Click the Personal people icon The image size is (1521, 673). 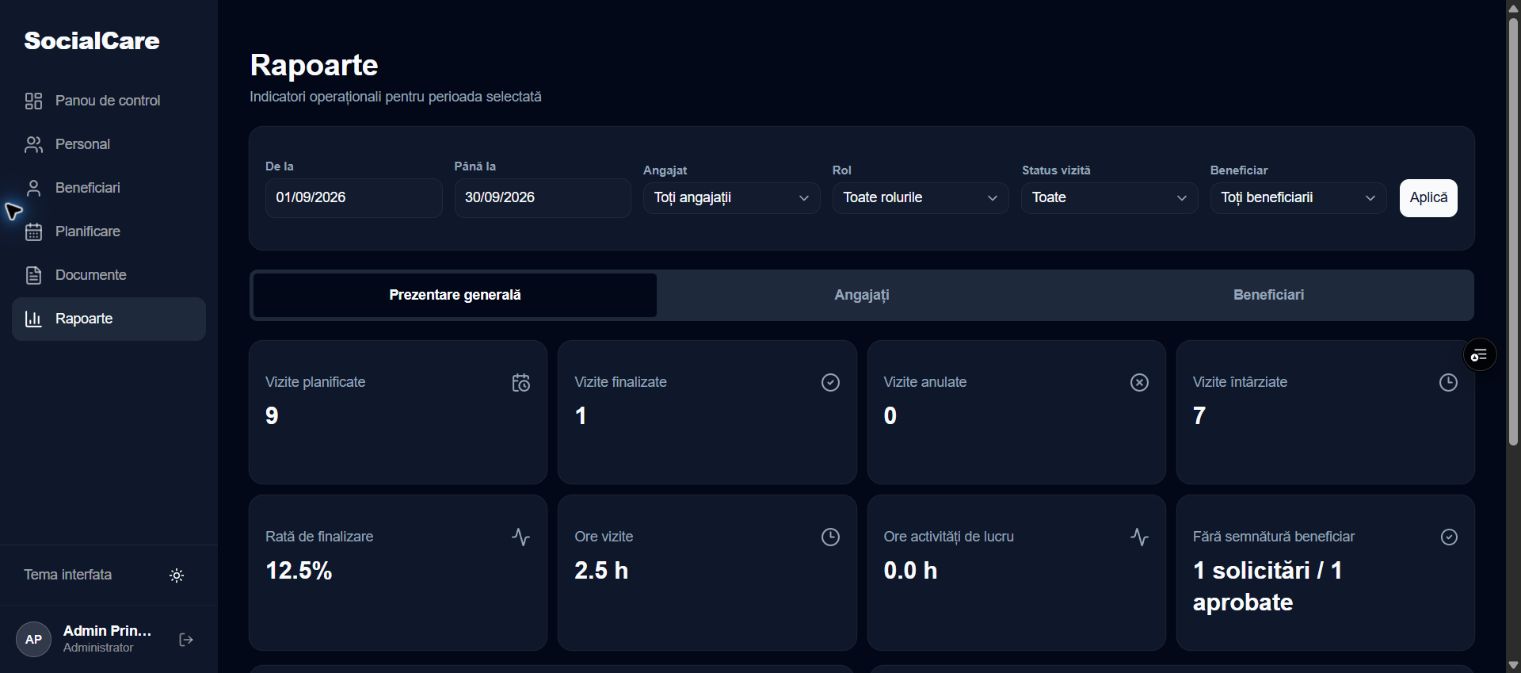pyautogui.click(x=34, y=144)
